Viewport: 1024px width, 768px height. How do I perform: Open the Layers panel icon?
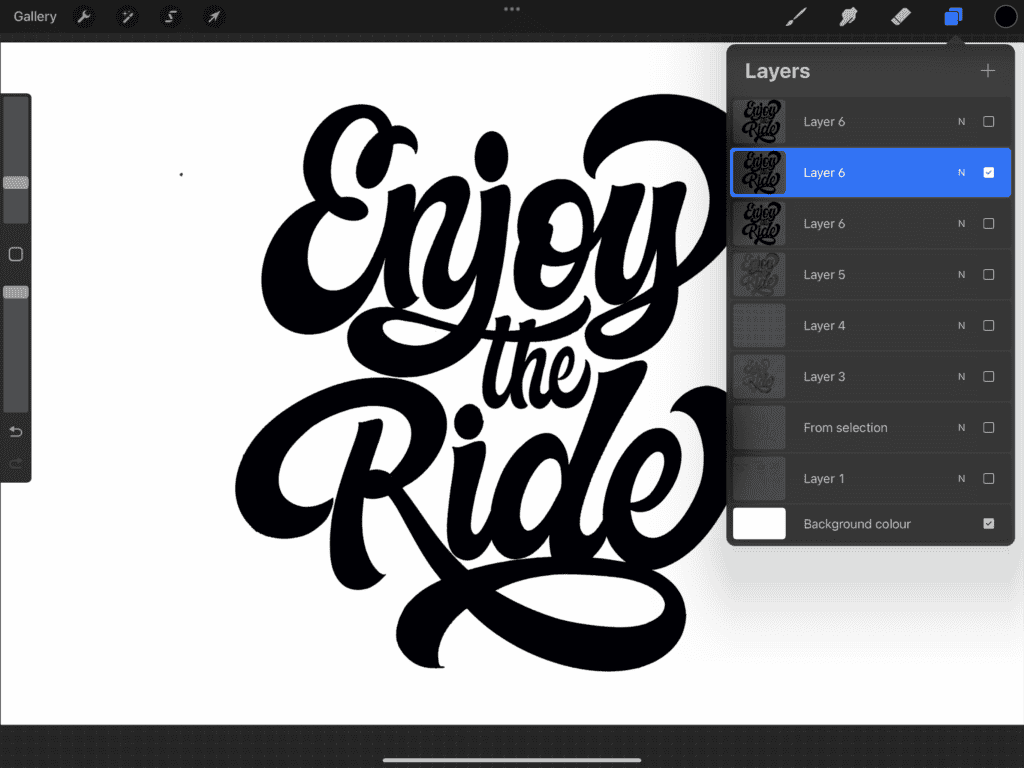(951, 16)
